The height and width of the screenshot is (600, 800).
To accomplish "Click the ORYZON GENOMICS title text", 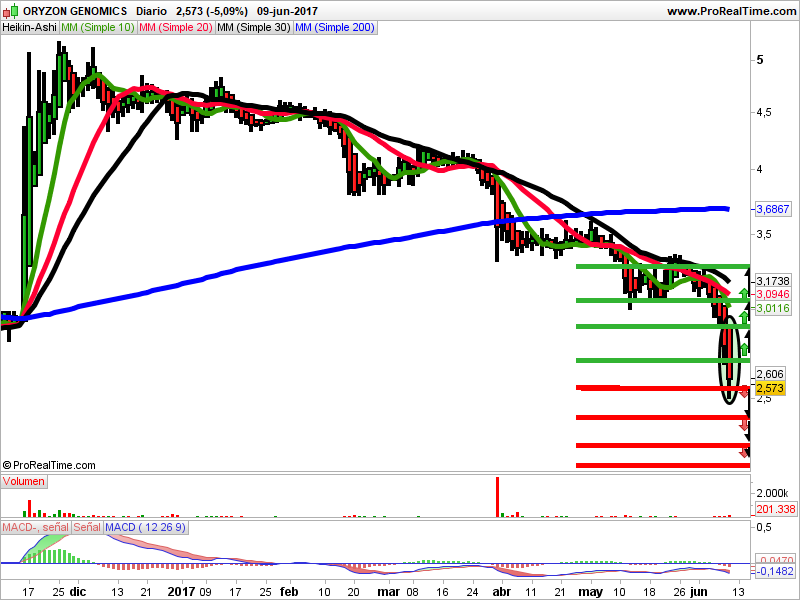I will (x=75, y=11).
